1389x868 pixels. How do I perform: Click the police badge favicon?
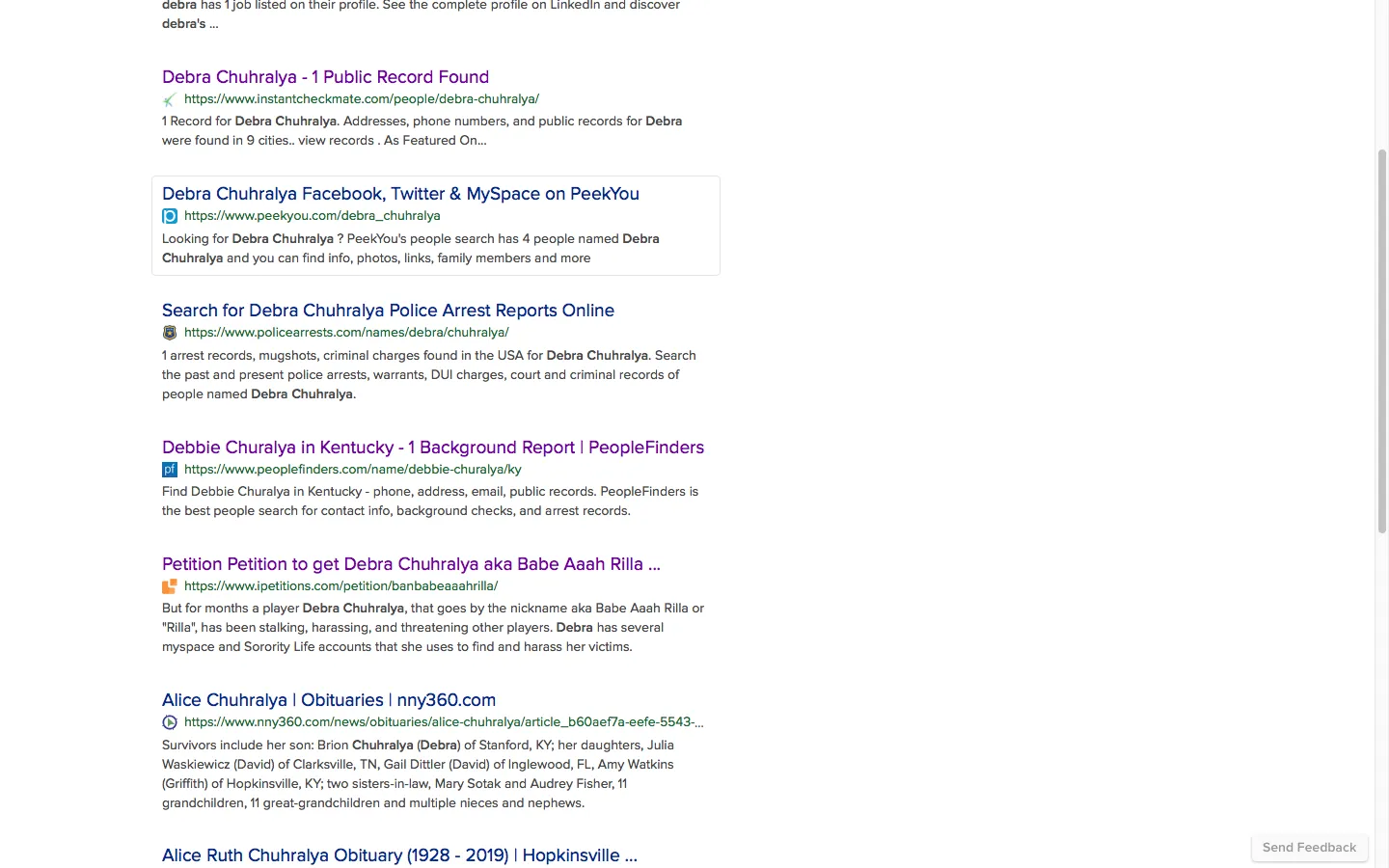tap(170, 333)
